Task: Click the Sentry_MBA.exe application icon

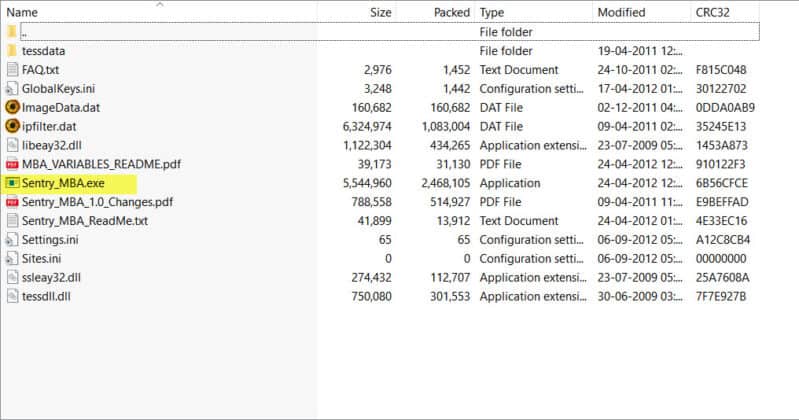Action: [x=12, y=183]
